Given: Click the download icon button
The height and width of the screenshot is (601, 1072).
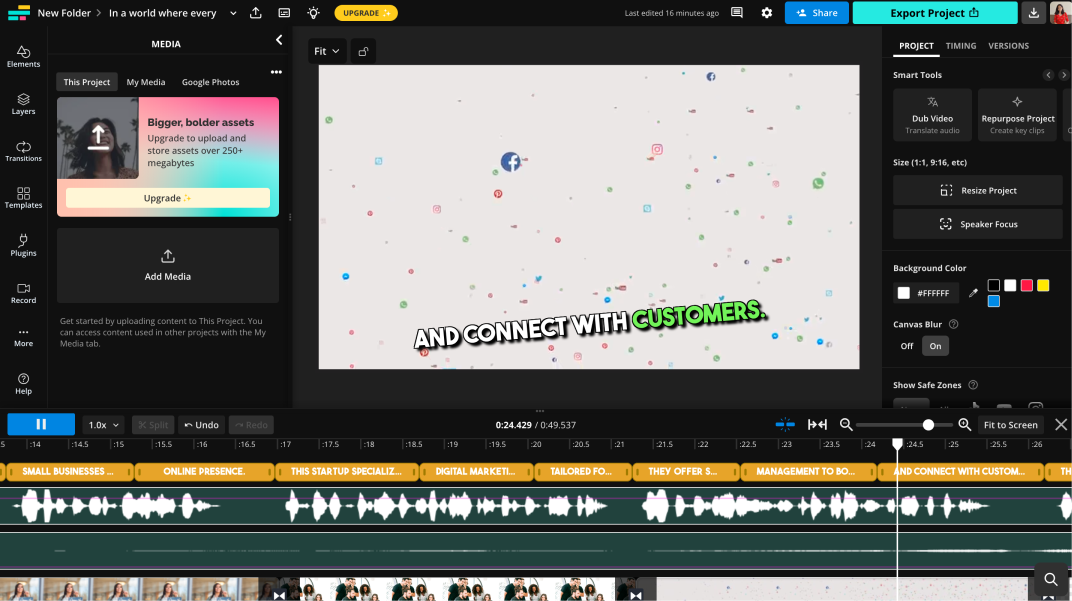Looking at the screenshot, I should (x=1034, y=13).
